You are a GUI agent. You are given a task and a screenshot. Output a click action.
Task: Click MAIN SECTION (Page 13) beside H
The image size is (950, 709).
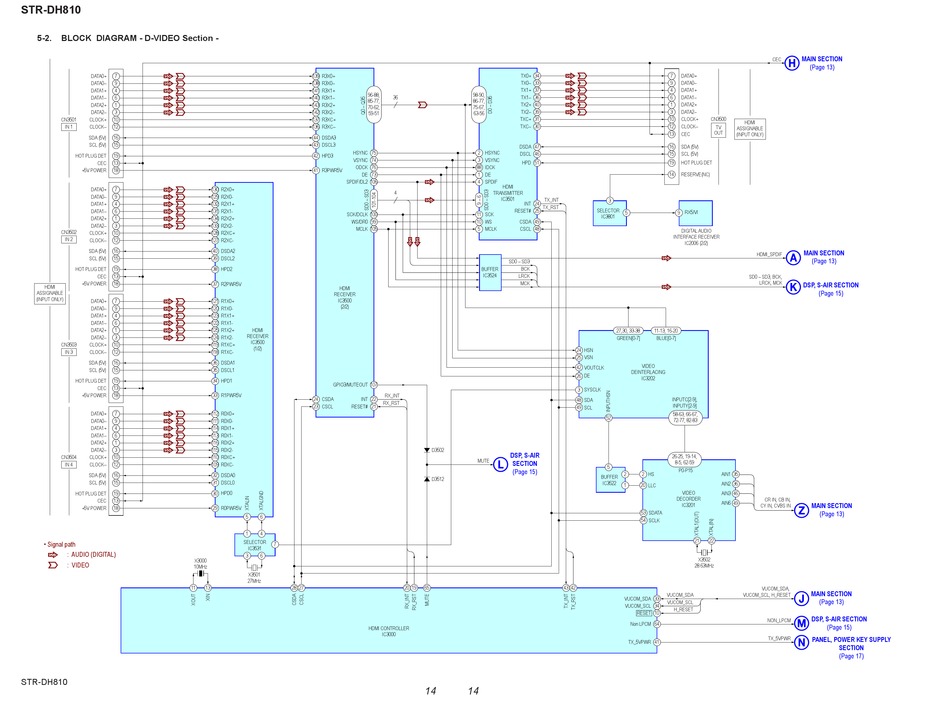[822, 63]
